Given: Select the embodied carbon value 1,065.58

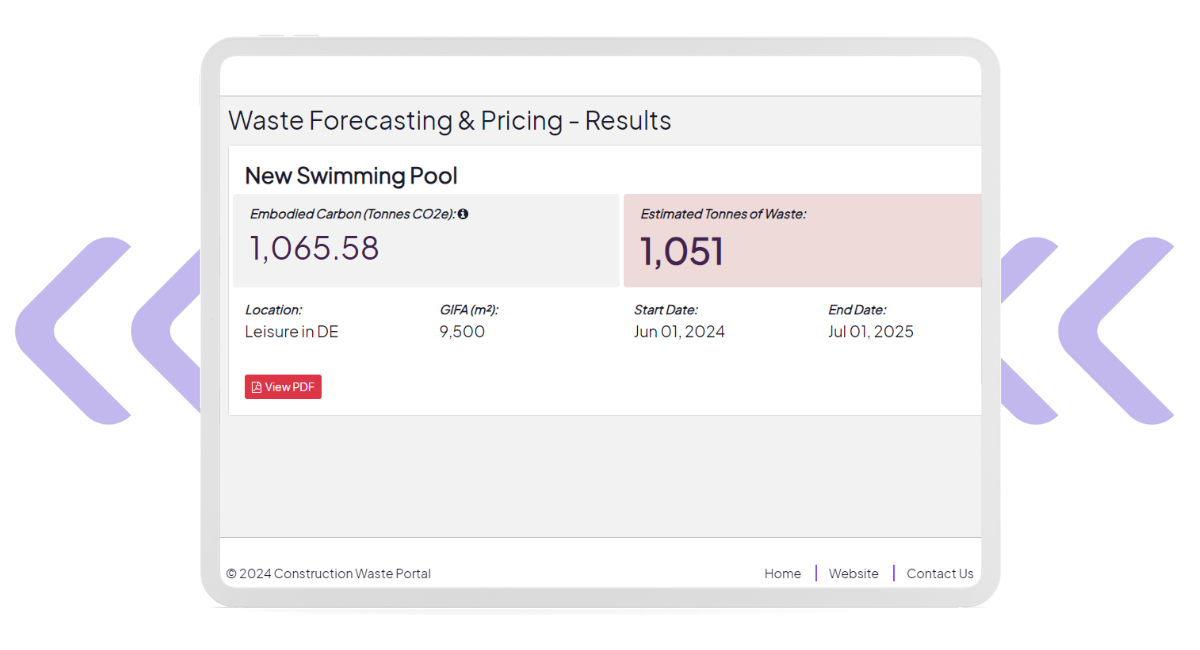Looking at the screenshot, I should point(314,248).
